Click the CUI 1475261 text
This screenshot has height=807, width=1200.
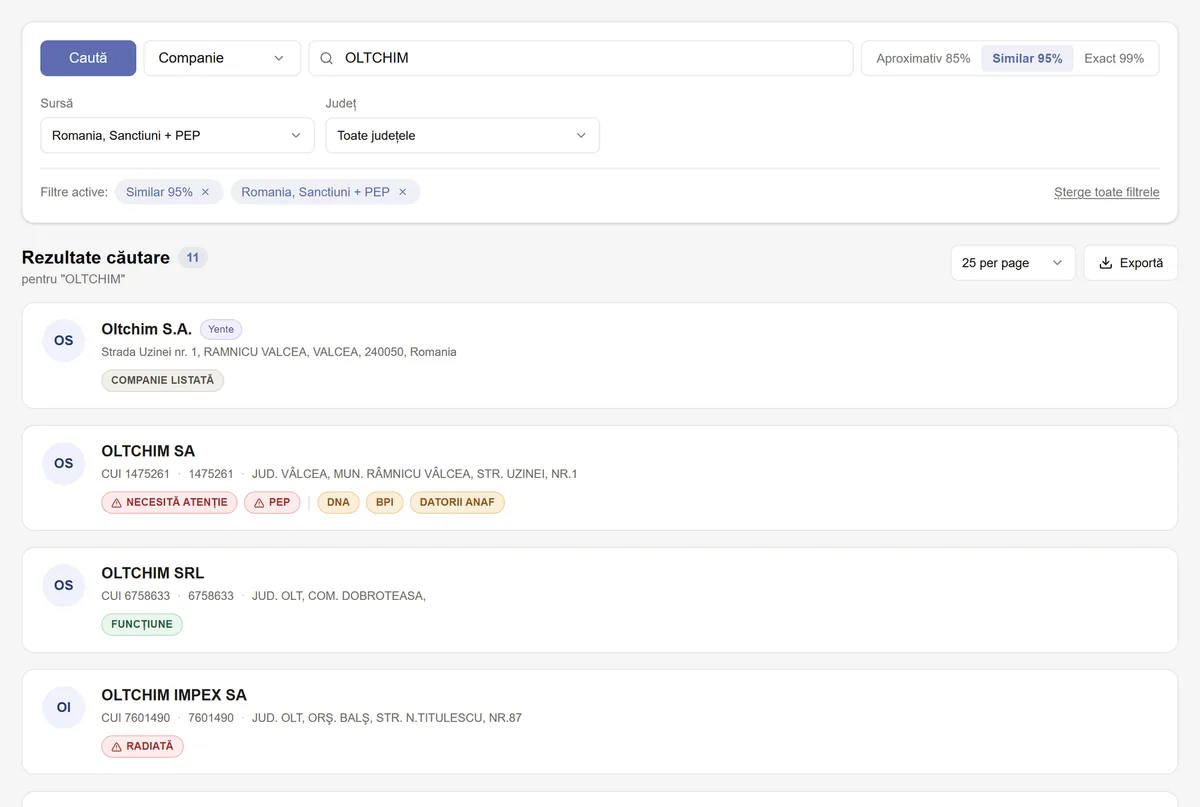(x=136, y=474)
